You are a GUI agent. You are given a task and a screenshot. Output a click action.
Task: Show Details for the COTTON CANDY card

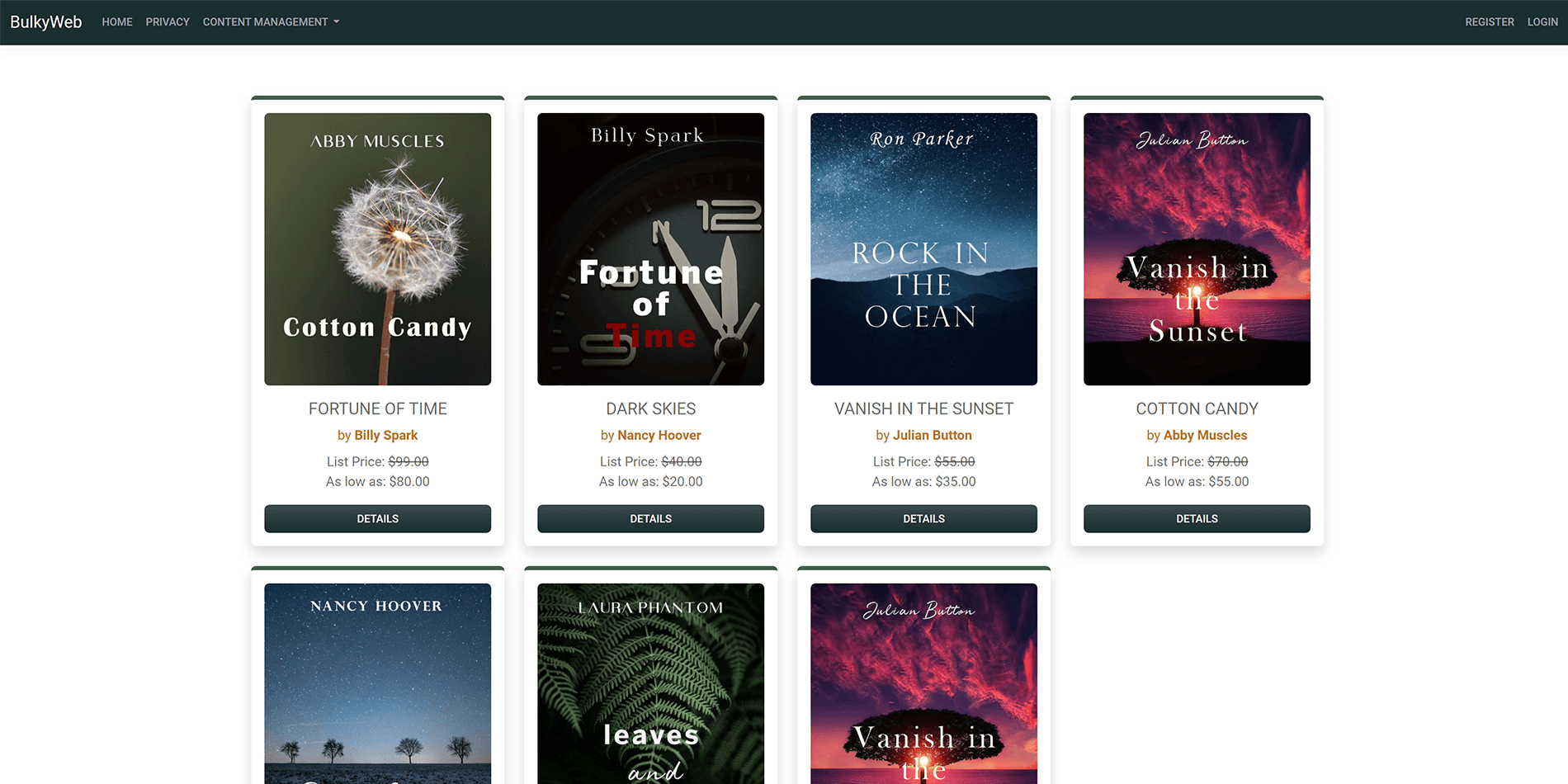point(1197,519)
